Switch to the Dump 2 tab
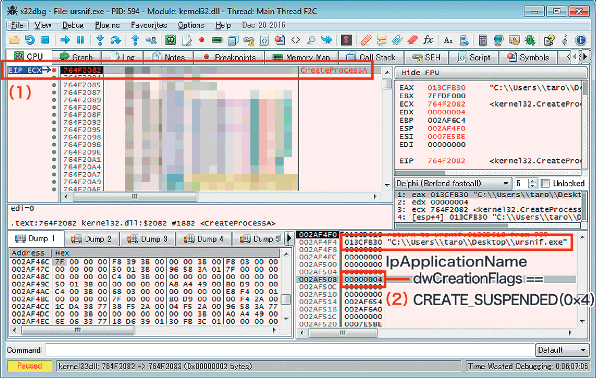The width and height of the screenshot is (596, 378). click(92, 239)
